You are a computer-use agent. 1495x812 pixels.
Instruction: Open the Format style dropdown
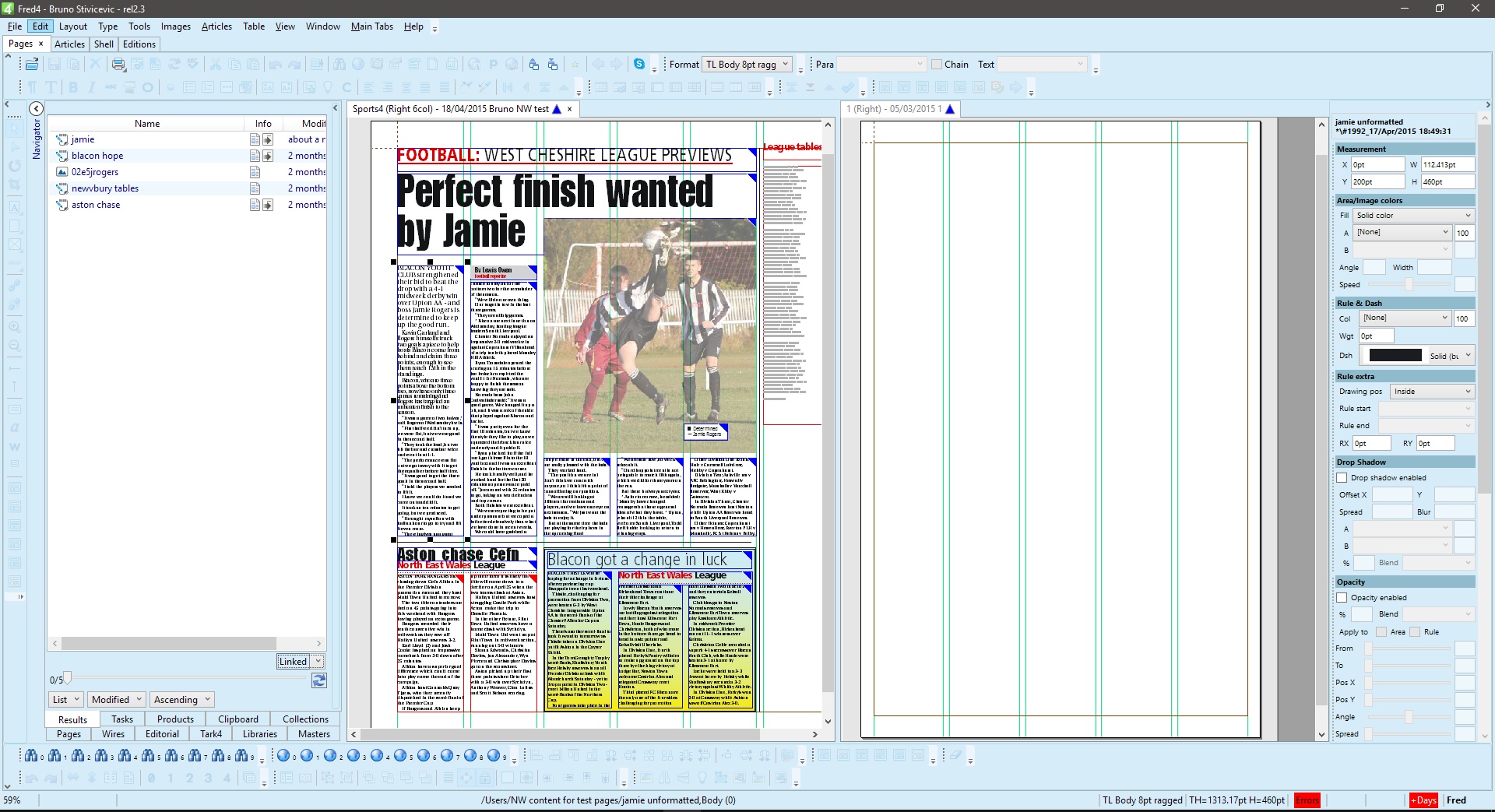pos(747,65)
